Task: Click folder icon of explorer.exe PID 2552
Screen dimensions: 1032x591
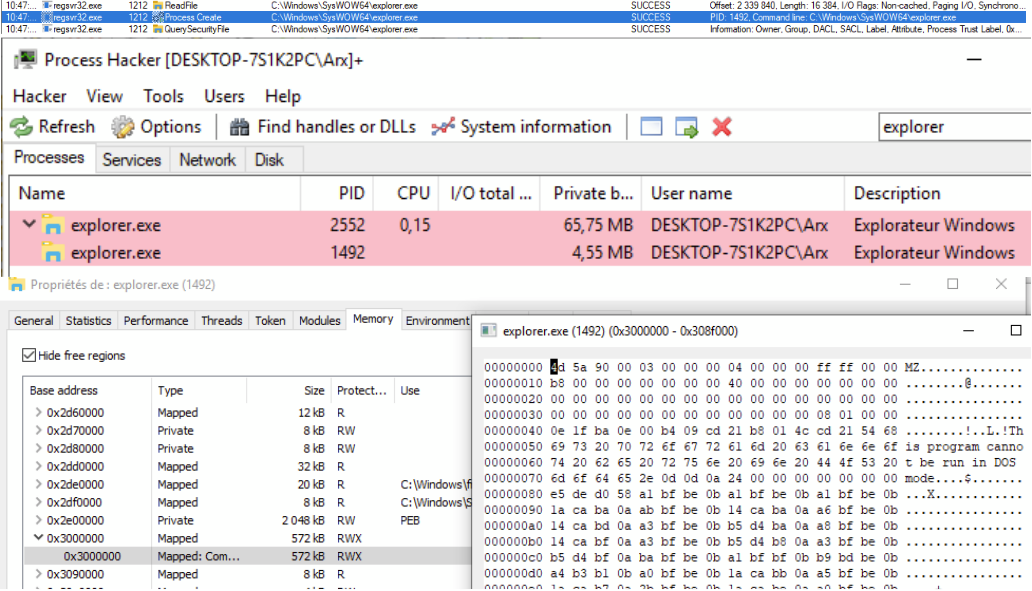Action: (x=53, y=225)
